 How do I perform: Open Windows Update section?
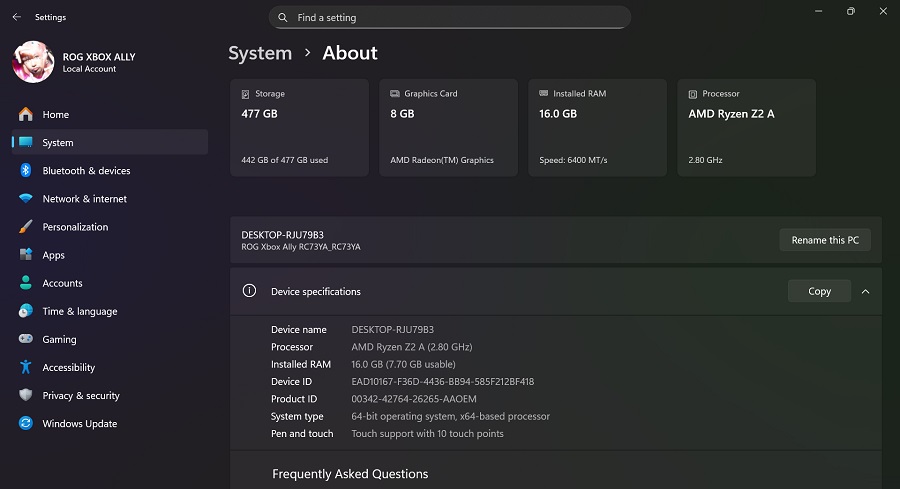click(x=79, y=424)
